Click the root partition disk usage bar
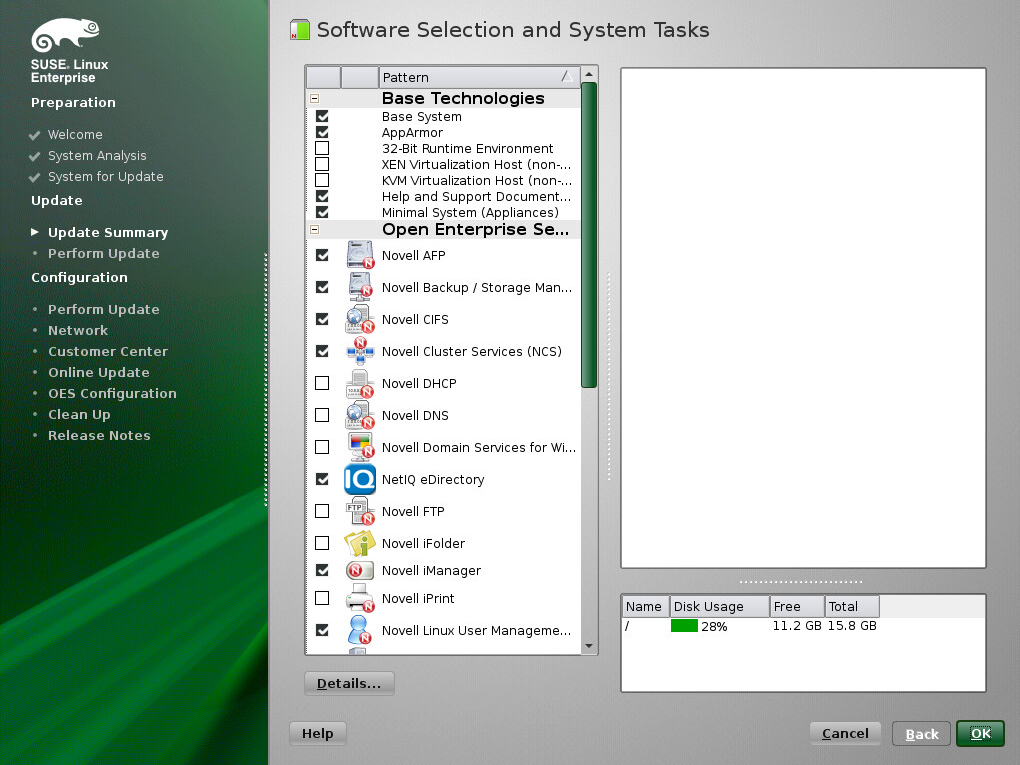The height and width of the screenshot is (765, 1020). click(684, 626)
